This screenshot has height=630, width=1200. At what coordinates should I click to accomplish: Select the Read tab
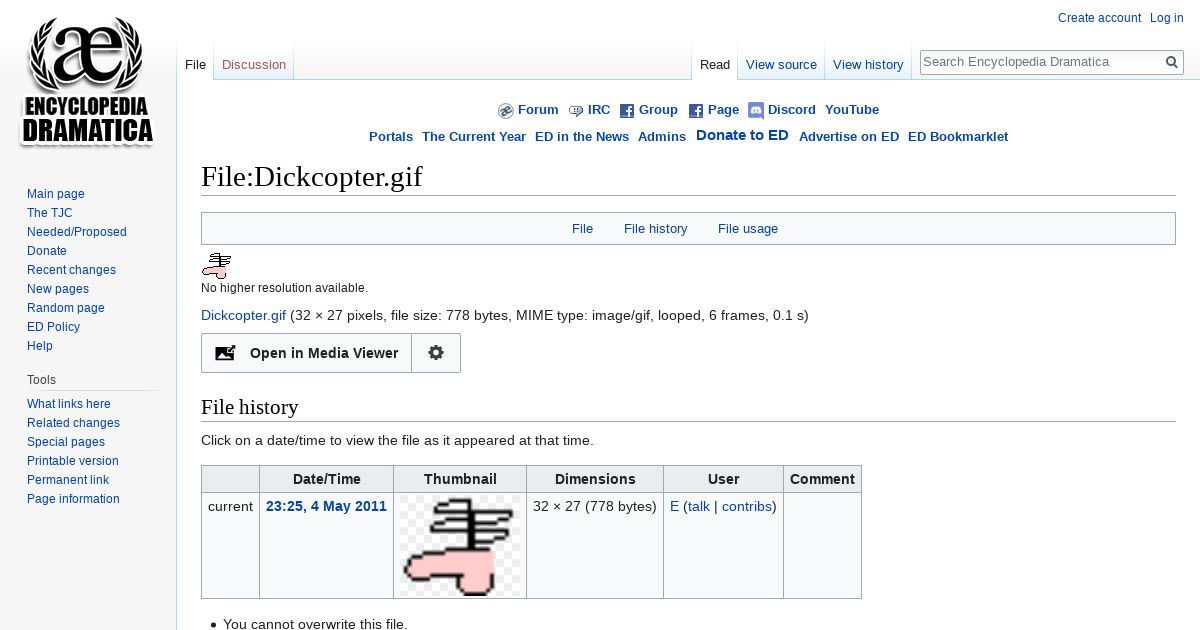(715, 65)
